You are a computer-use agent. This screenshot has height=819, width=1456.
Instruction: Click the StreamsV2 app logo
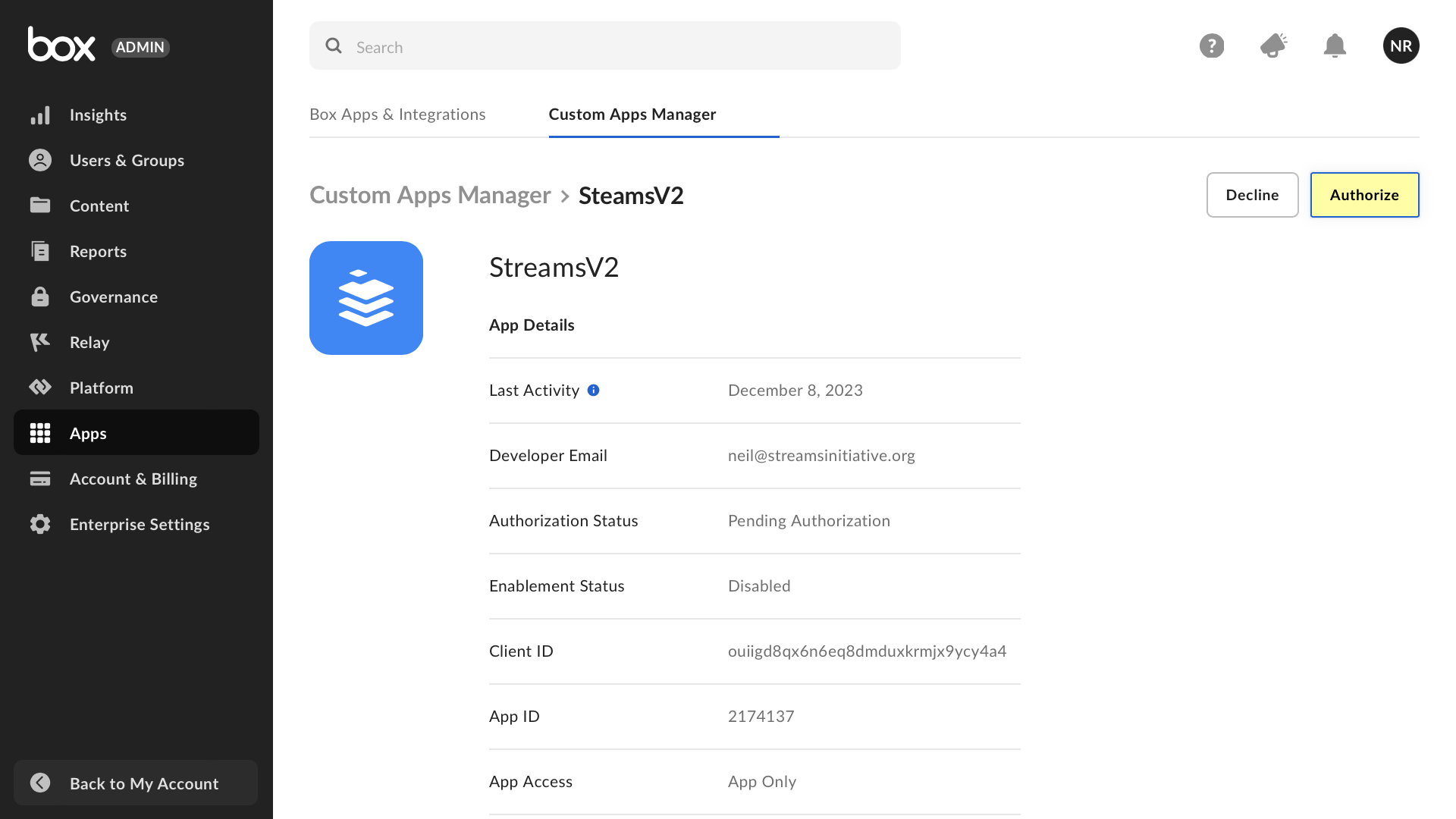[366, 298]
